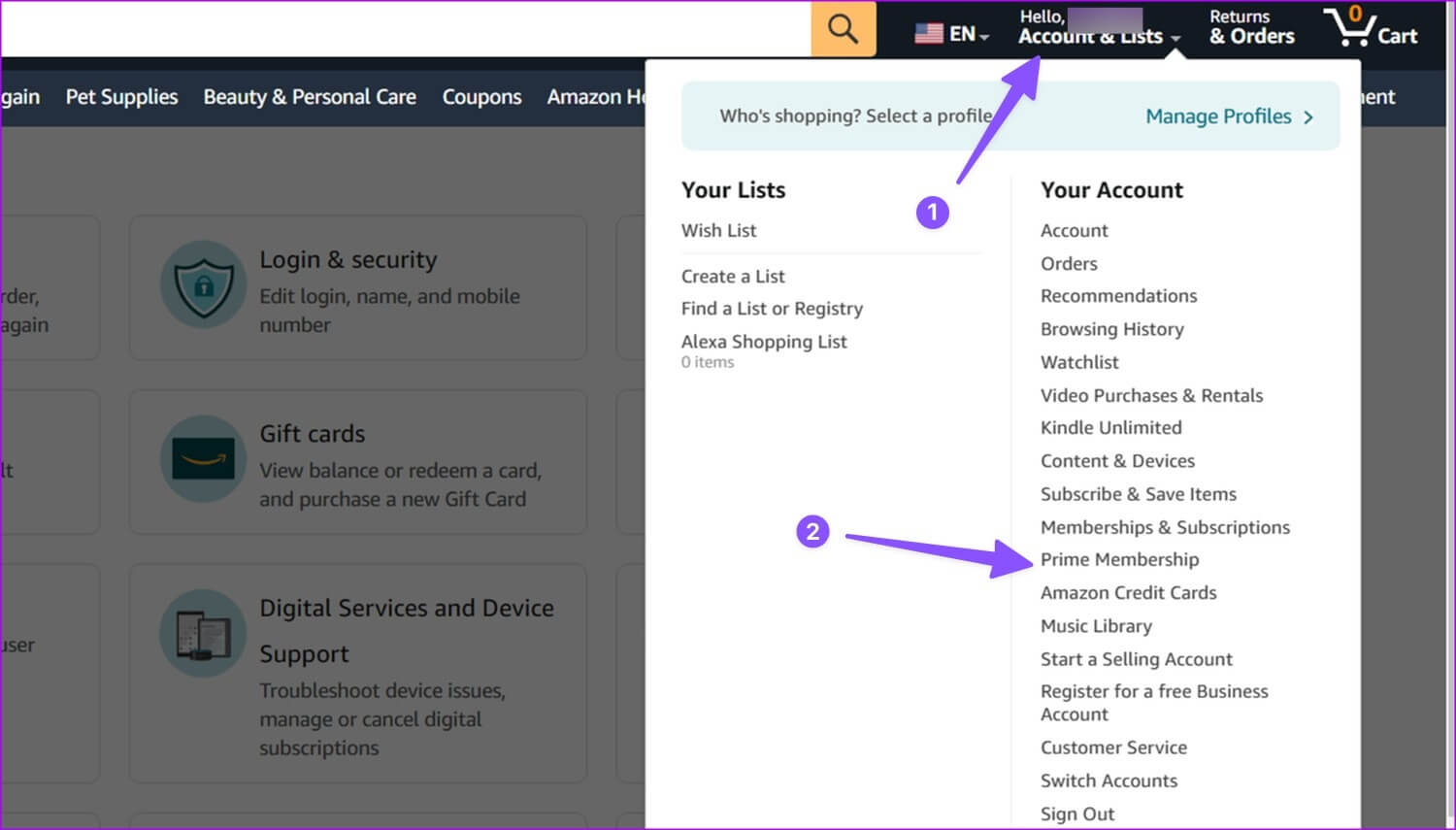Click the Cart label text

1397,36
